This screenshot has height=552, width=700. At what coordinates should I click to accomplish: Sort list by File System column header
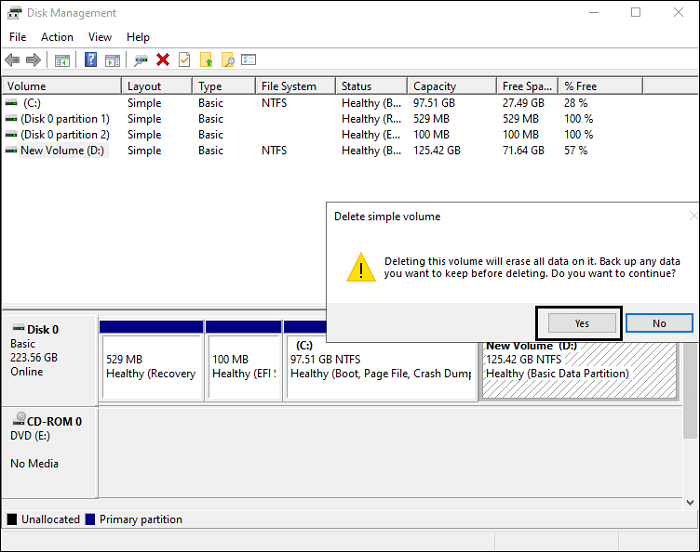pos(289,87)
